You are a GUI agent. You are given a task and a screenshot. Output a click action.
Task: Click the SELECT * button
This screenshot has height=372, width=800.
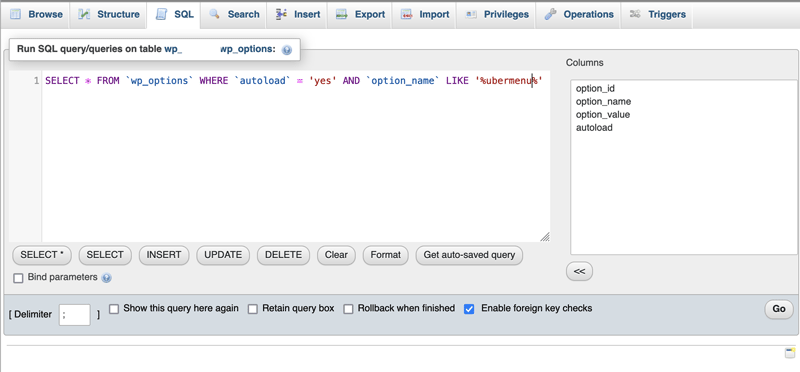pyautogui.click(x=42, y=255)
